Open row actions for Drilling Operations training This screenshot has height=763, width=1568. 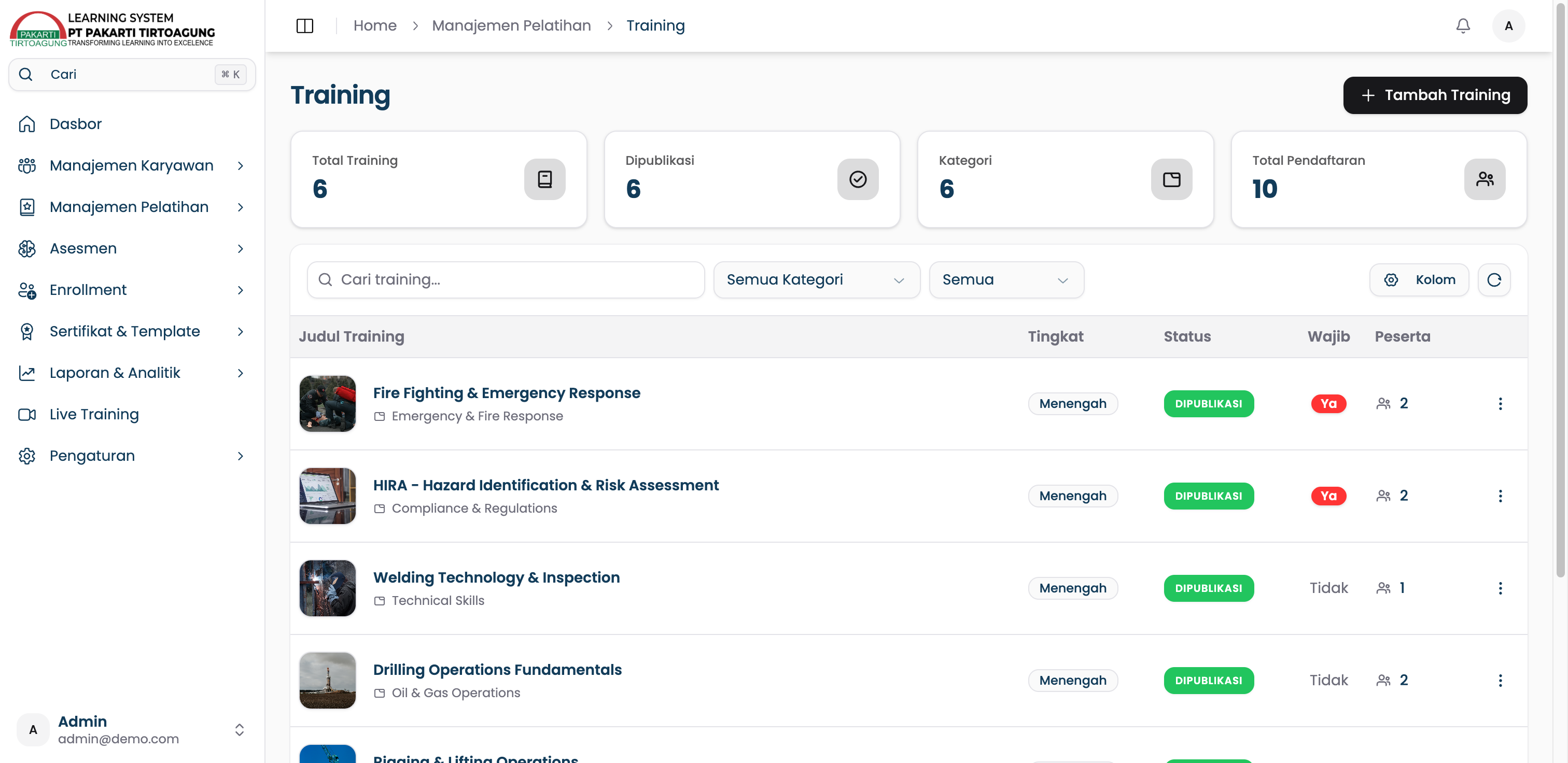tap(1500, 680)
